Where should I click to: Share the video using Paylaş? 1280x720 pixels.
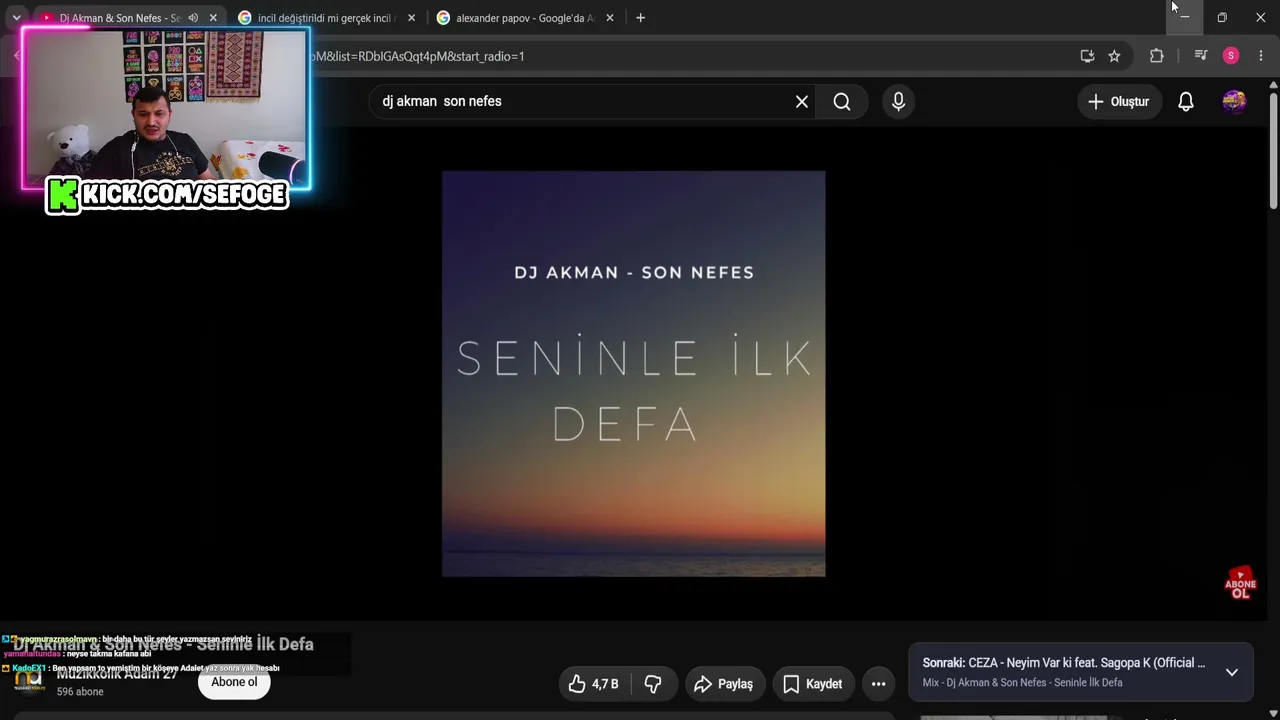click(x=723, y=684)
